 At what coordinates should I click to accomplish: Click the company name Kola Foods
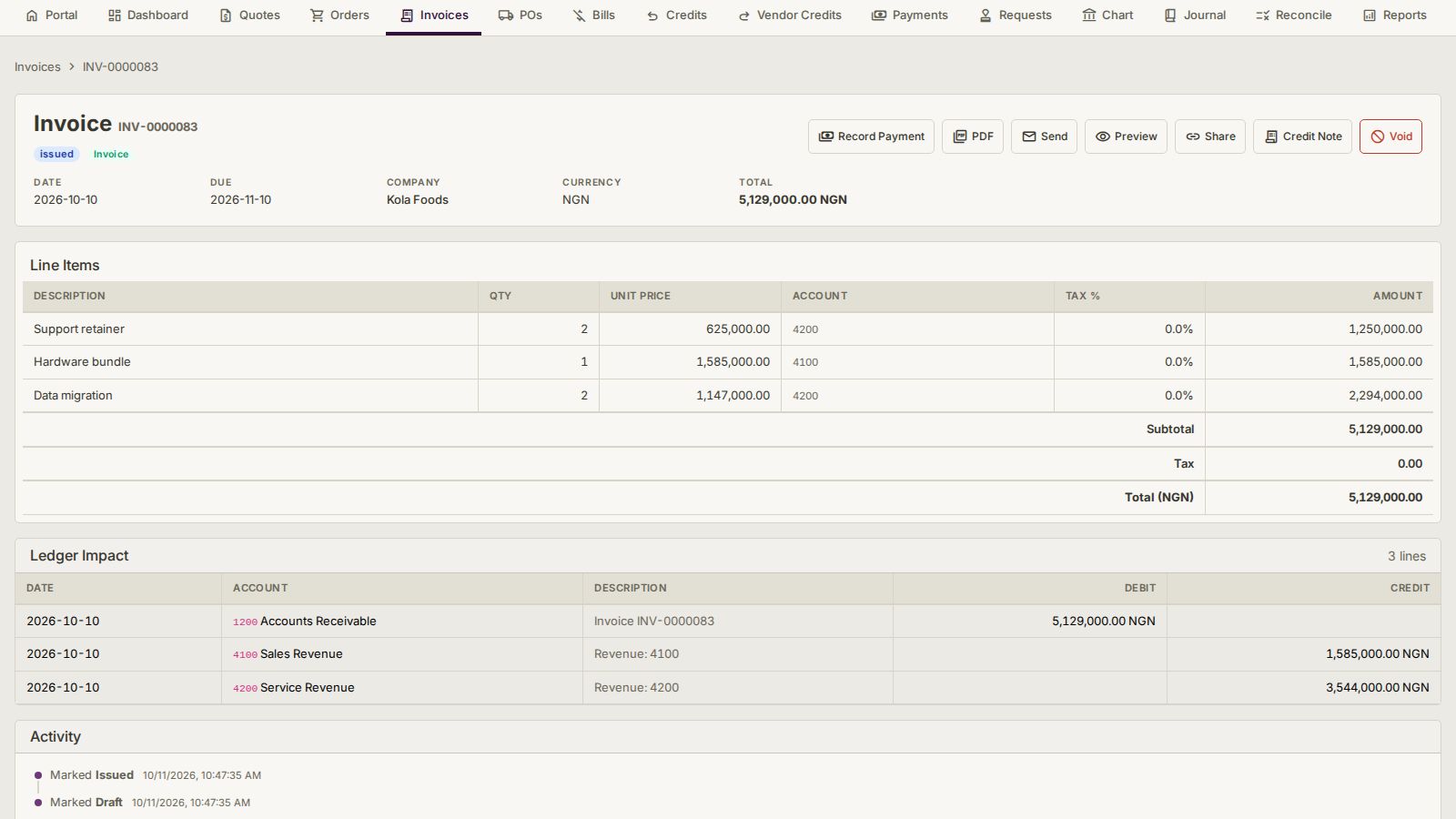418,200
